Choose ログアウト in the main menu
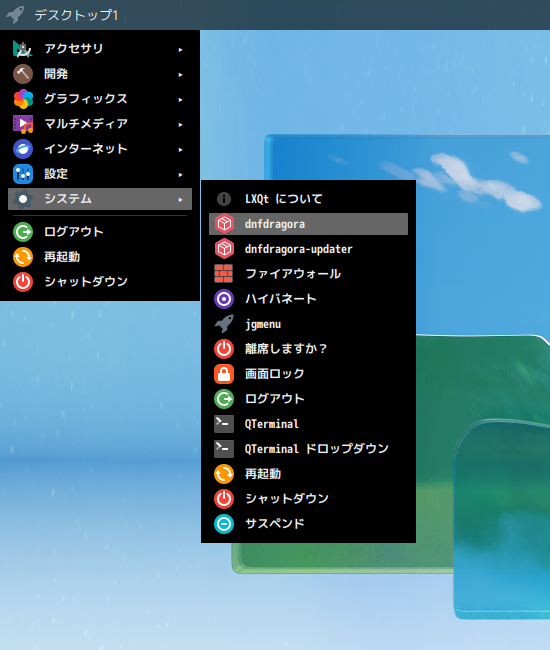This screenshot has height=650, width=550. click(100, 232)
